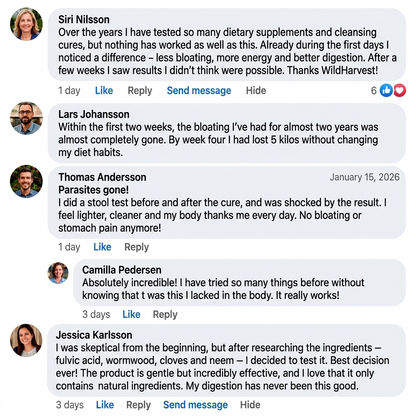Viewport: 416px width, 416px height.
Task: Reply to Camilla Pedersen's comment
Action: 165,314
